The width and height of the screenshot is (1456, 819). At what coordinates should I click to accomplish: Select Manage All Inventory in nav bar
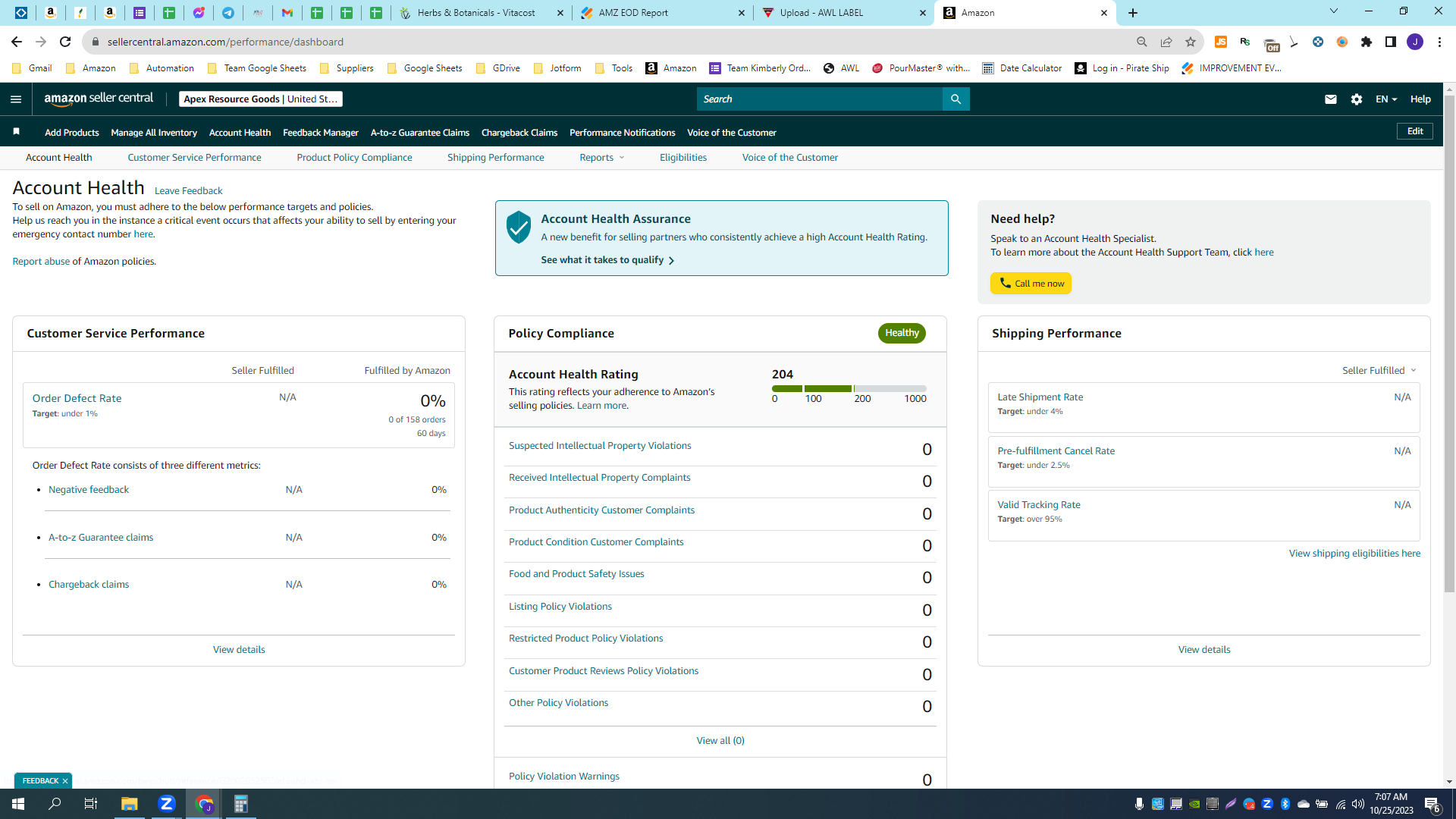tap(154, 133)
